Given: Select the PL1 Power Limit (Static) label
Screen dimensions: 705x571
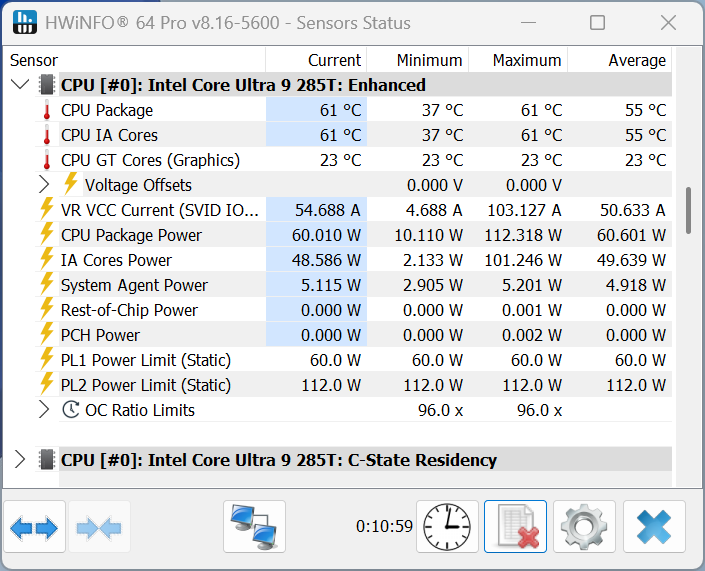Looking at the screenshot, I should (x=146, y=361).
